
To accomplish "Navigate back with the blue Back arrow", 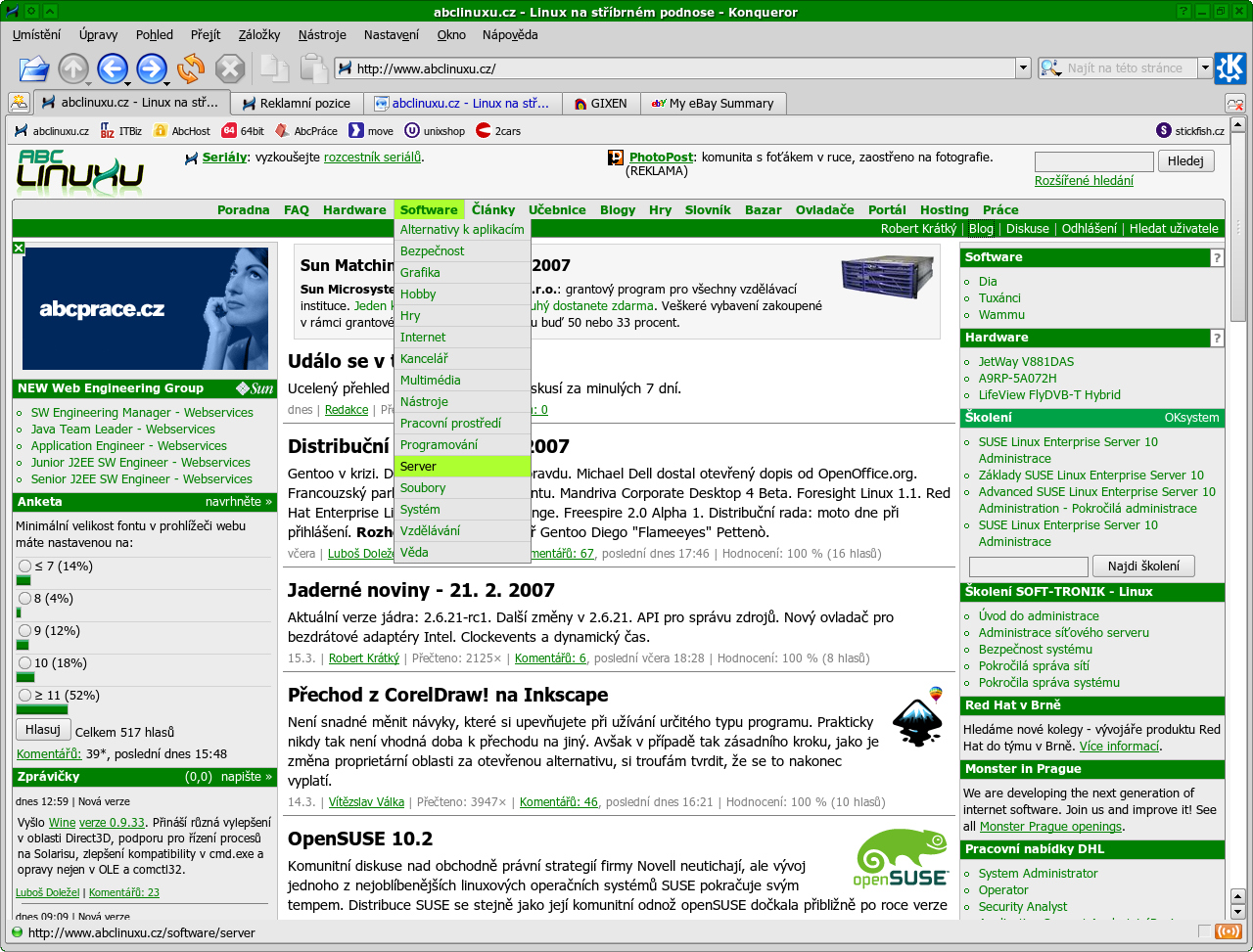I will [113, 68].
